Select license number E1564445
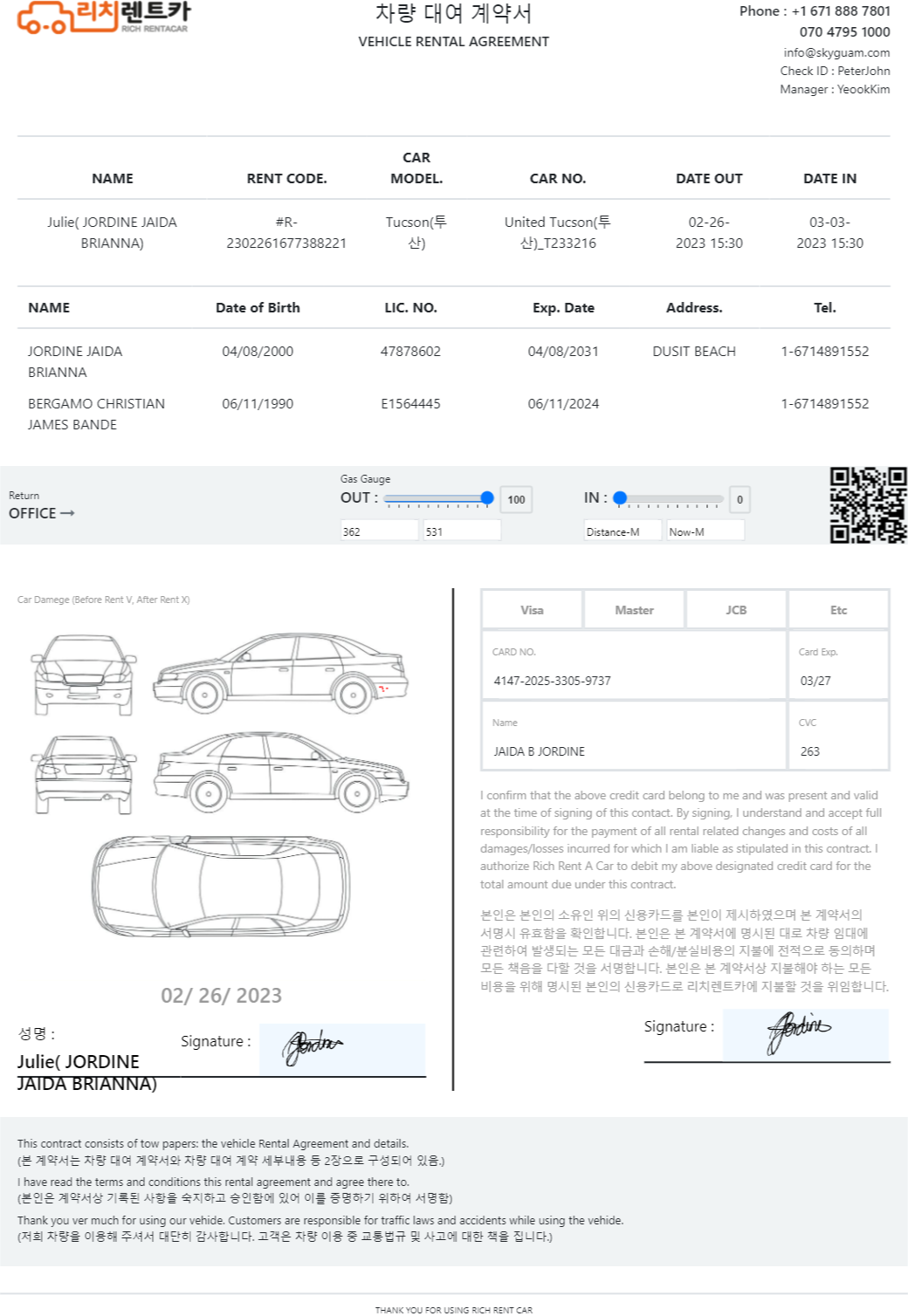The width and height of the screenshot is (908, 1316). [x=410, y=404]
